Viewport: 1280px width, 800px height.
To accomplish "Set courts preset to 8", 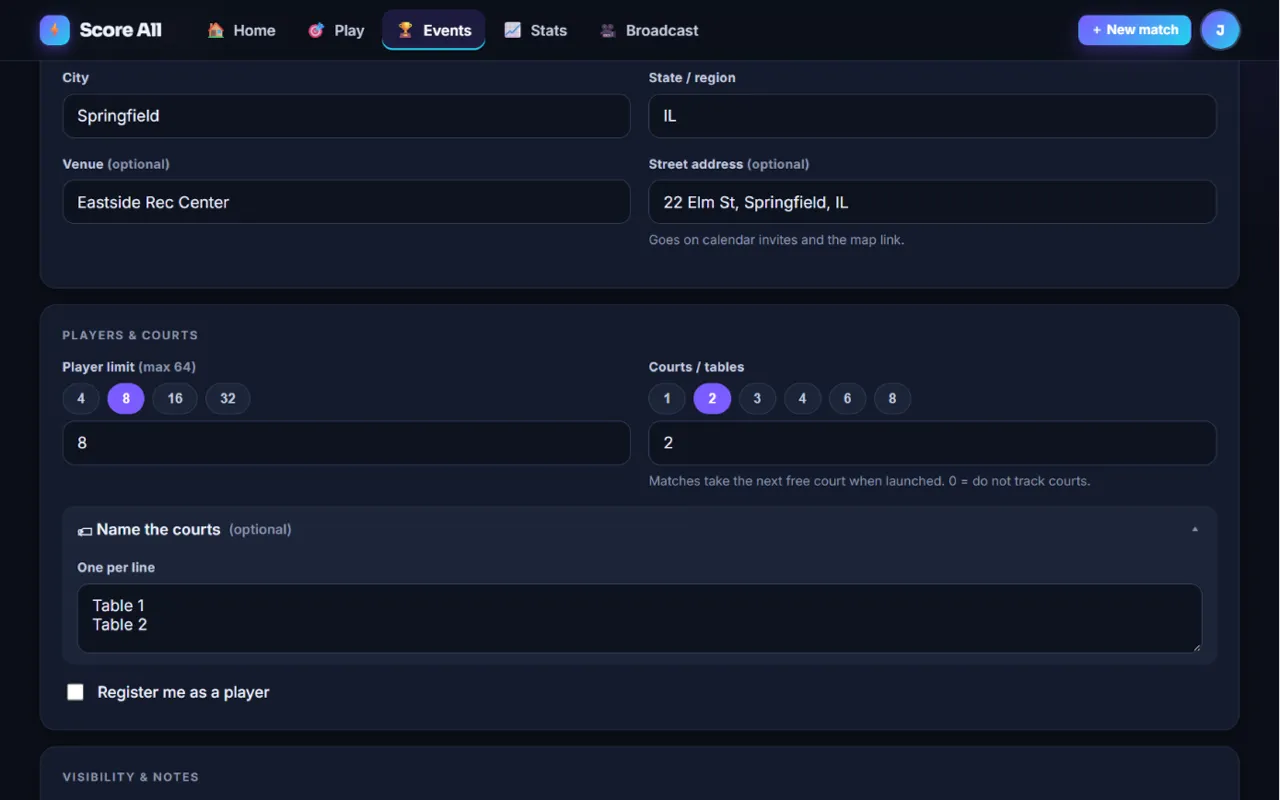I will point(892,398).
